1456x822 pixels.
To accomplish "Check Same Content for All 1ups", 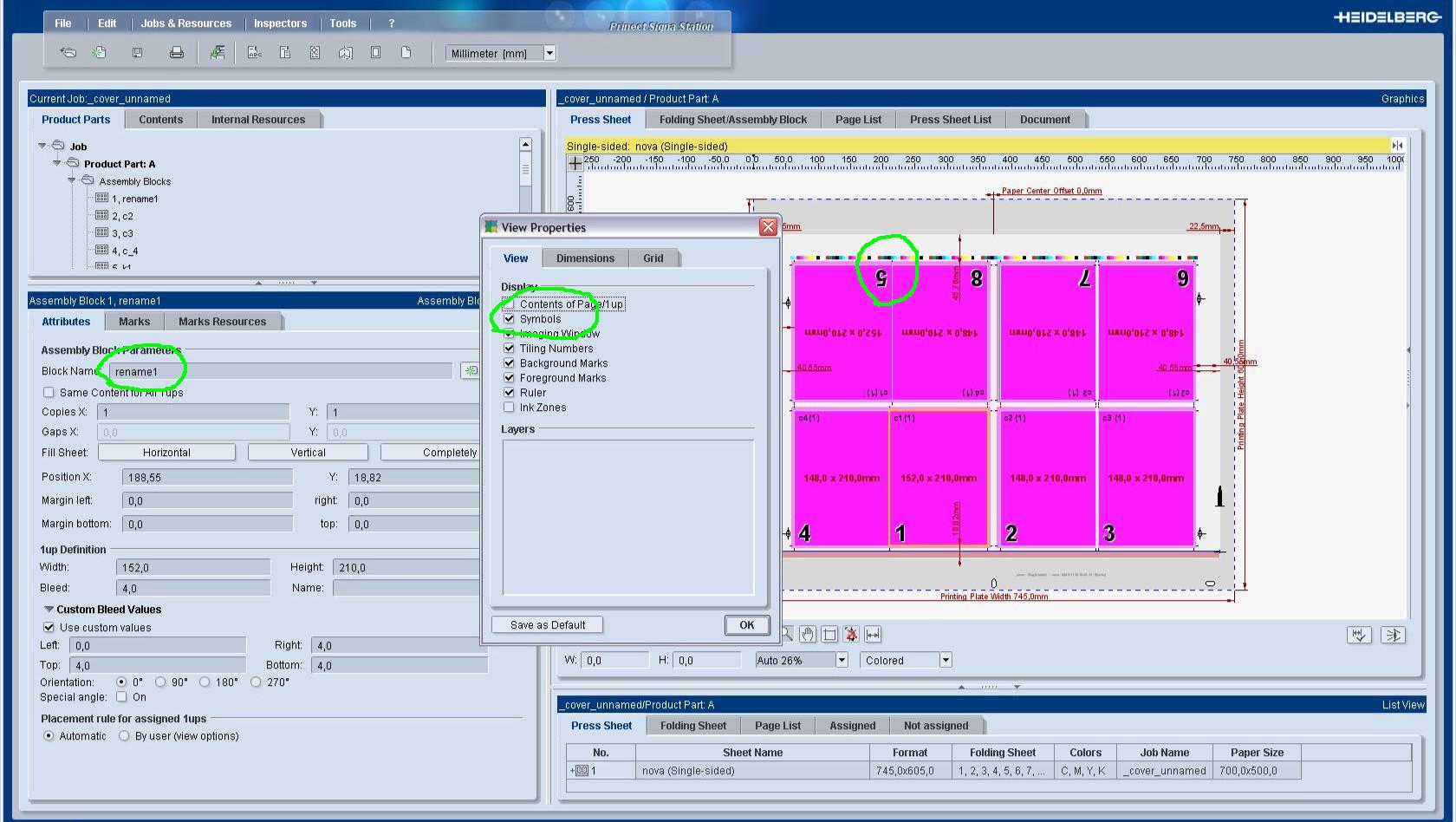I will (x=49, y=393).
